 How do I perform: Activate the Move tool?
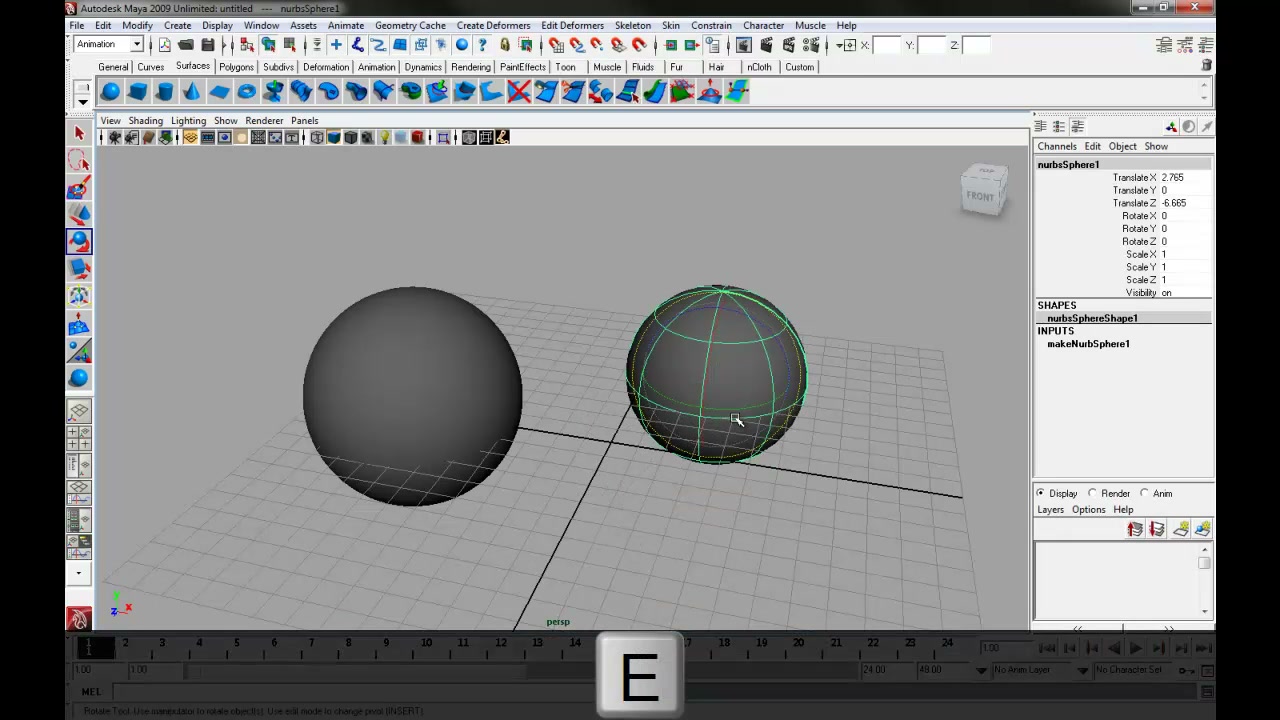(x=79, y=215)
